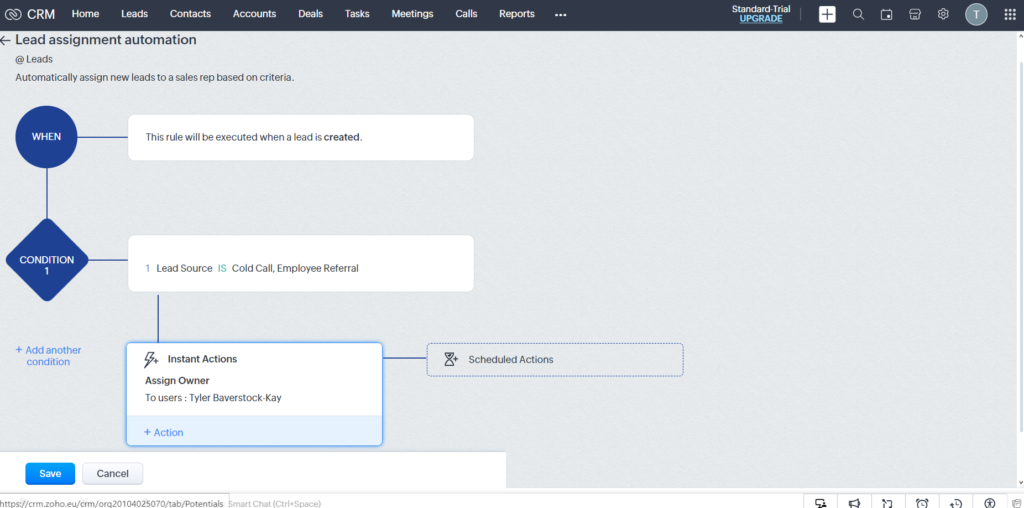This screenshot has height=508, width=1024.
Task: Open the setup gear icon
Action: [943, 14]
